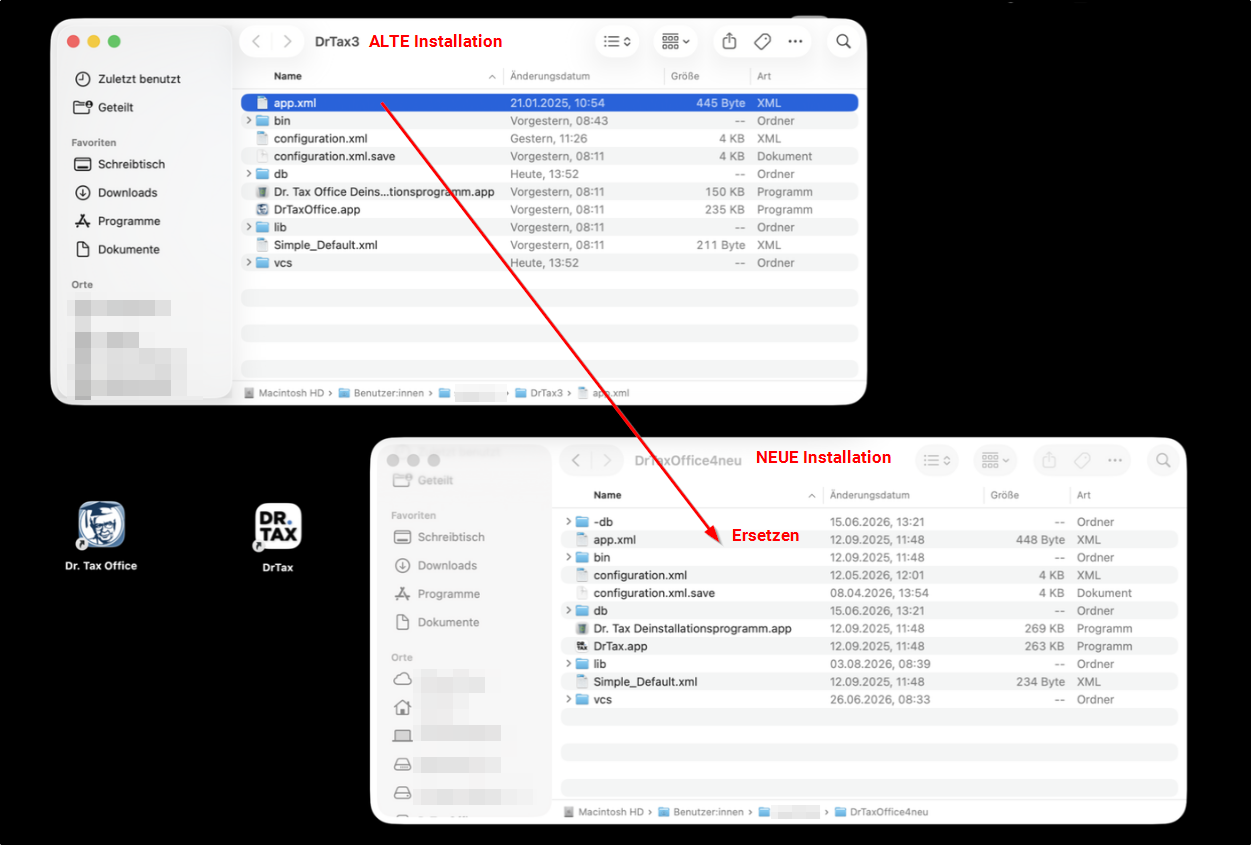Select configuration.xml.save in DrTax3 window
The height and width of the screenshot is (845, 1251).
[x=549, y=156]
